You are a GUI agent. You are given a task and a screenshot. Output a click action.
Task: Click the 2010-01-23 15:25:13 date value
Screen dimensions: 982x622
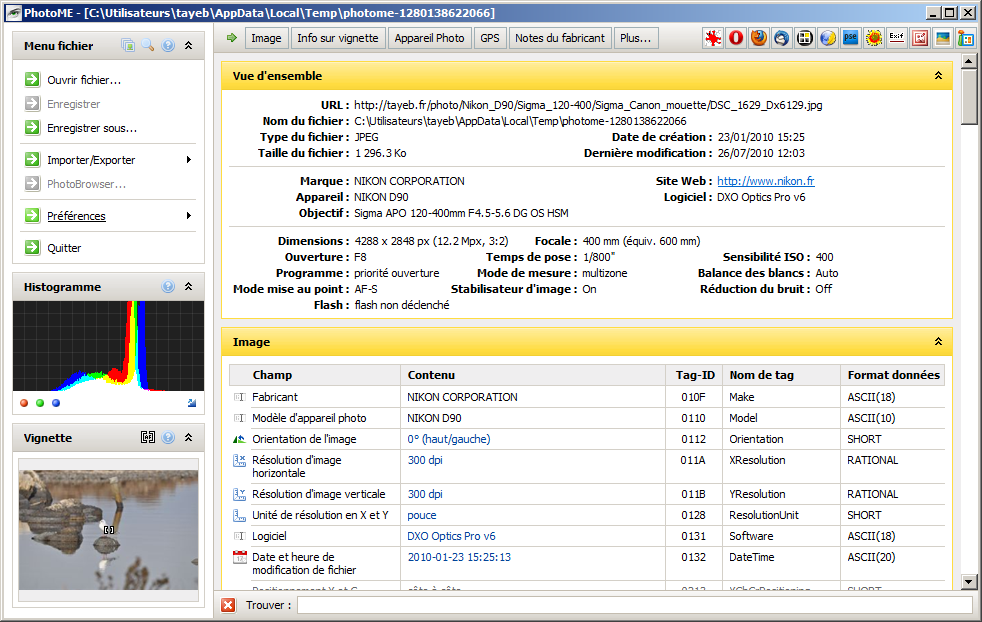point(459,557)
